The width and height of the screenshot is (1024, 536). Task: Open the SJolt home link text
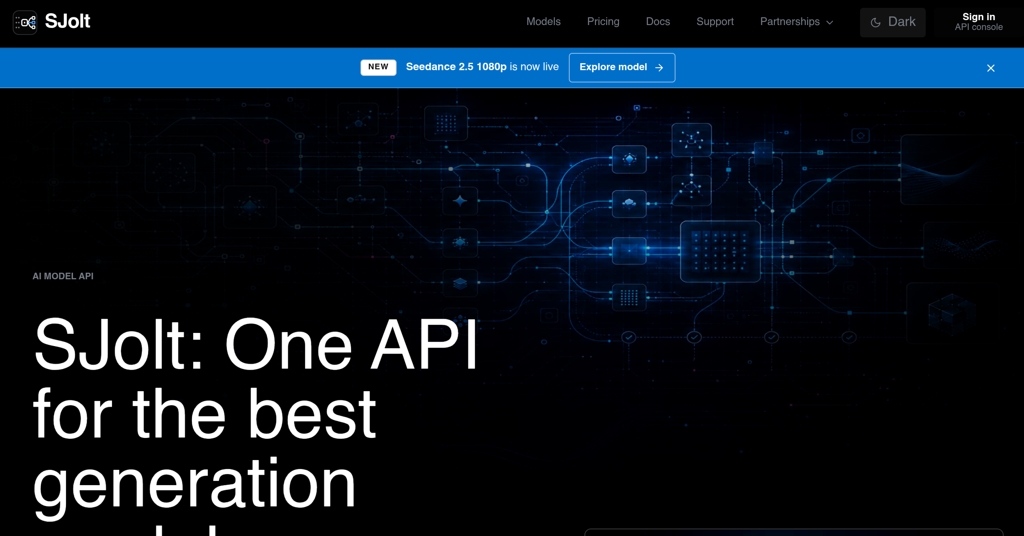[x=67, y=22]
